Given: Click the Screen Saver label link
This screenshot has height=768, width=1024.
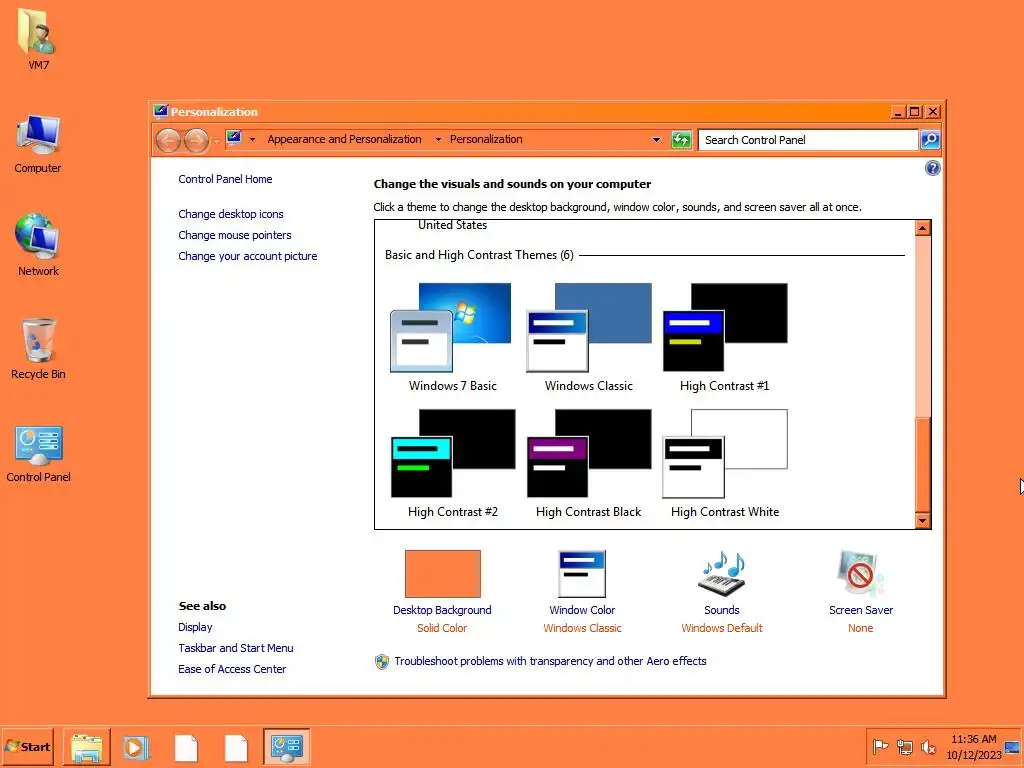Looking at the screenshot, I should (x=861, y=610).
